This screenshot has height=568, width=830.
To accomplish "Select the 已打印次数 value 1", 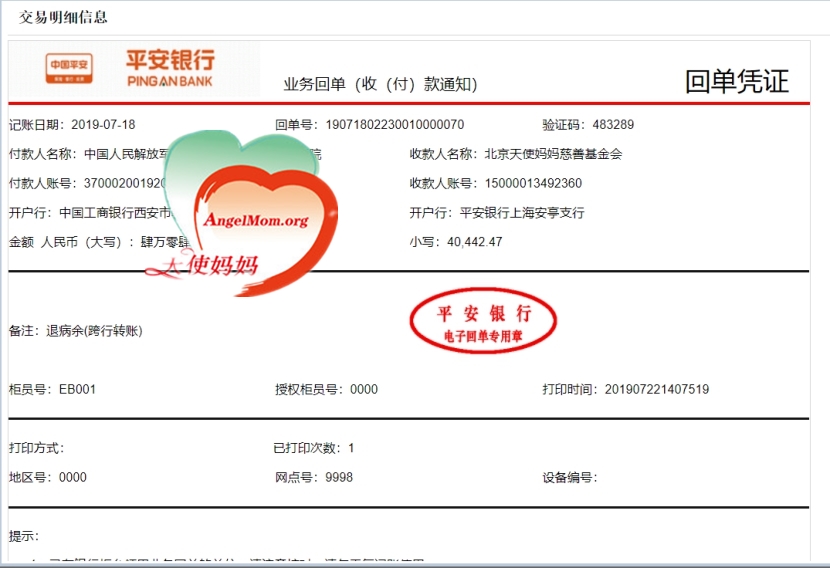I will 351,448.
